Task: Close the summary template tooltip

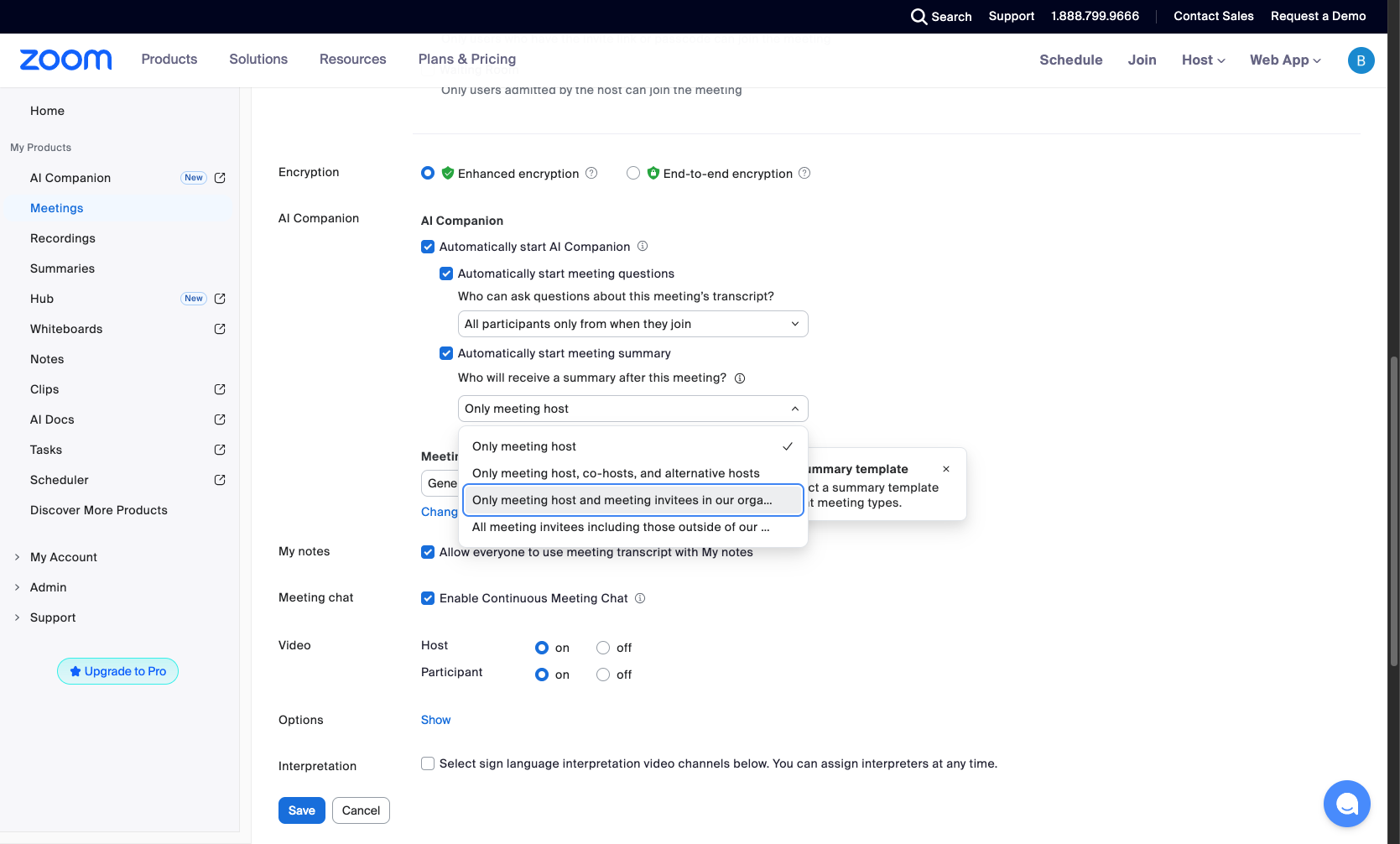Action: pyautogui.click(x=946, y=469)
